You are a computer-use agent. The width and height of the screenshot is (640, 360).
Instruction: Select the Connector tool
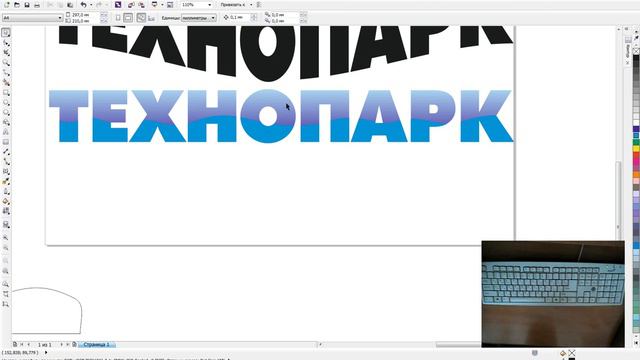[6, 162]
